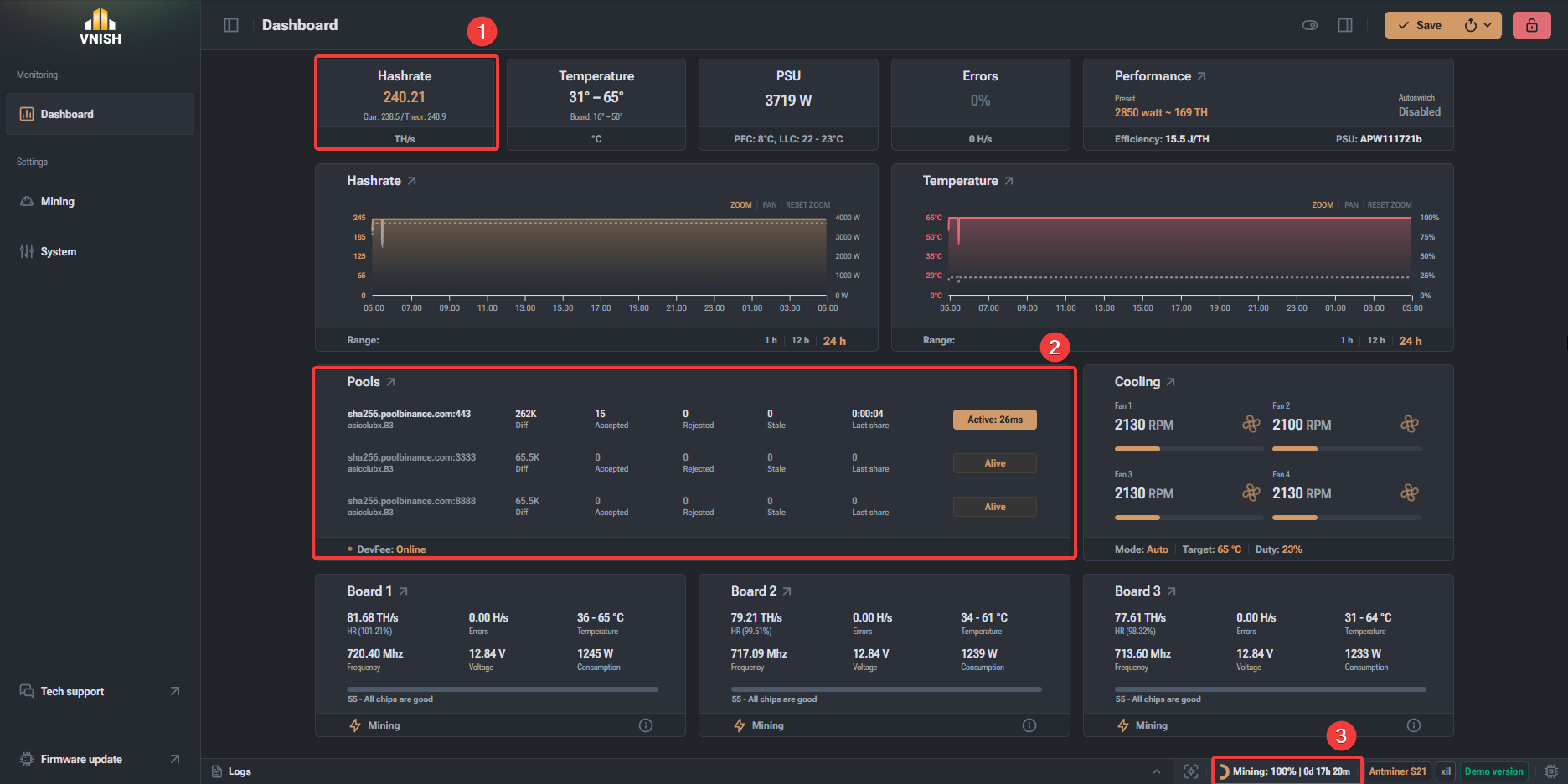Click Board 1 Mining lightning icon
Image resolution: width=1568 pixels, height=784 pixels.
(x=355, y=725)
